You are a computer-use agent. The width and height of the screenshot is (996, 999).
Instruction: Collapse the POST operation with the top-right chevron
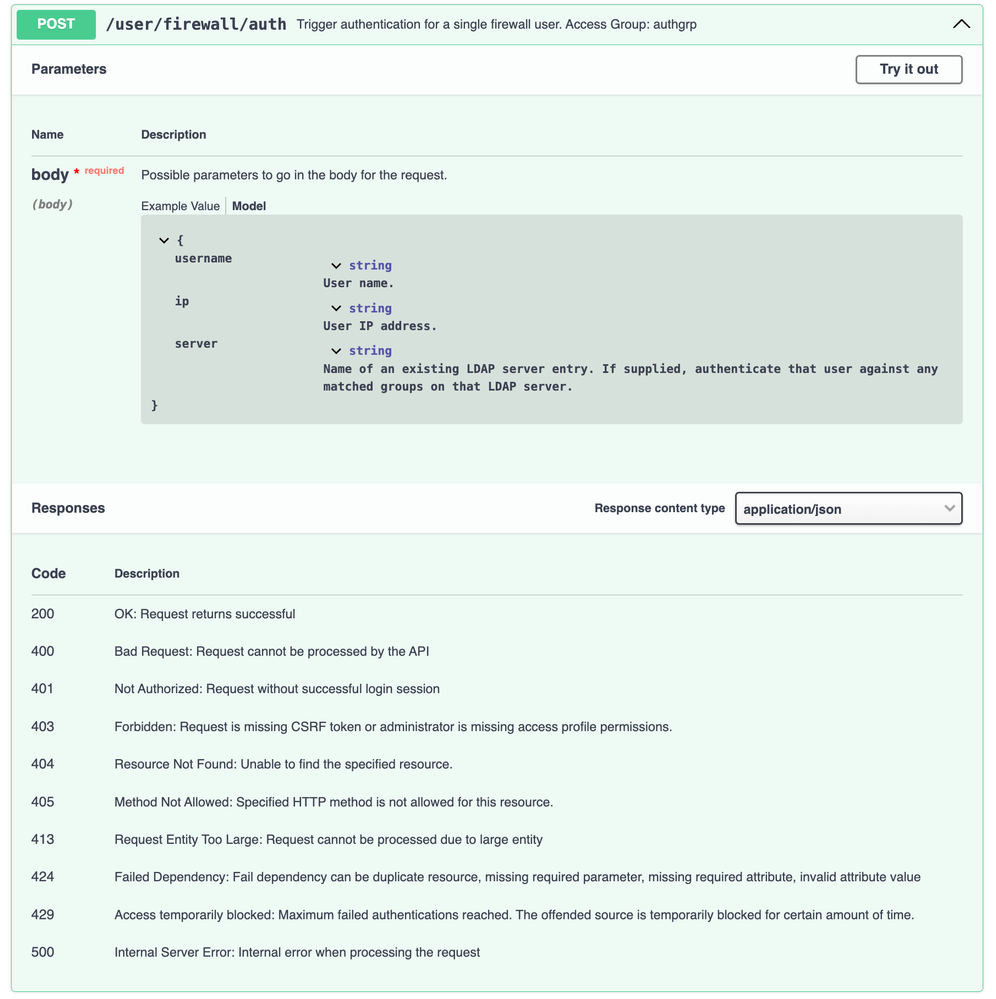961,24
